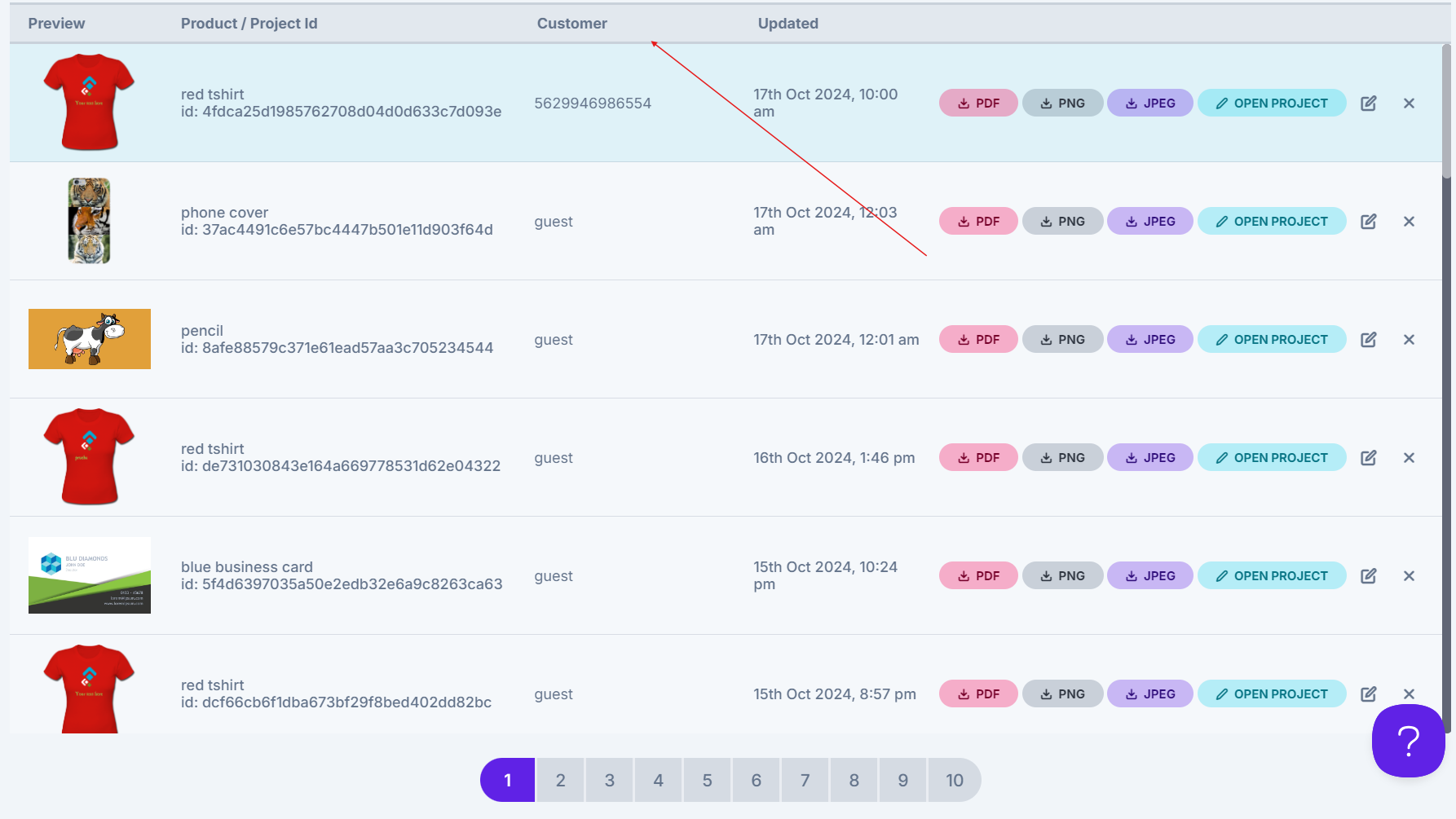Delete the pencil project row
The width and height of the screenshot is (1456, 819).
pos(1409,340)
